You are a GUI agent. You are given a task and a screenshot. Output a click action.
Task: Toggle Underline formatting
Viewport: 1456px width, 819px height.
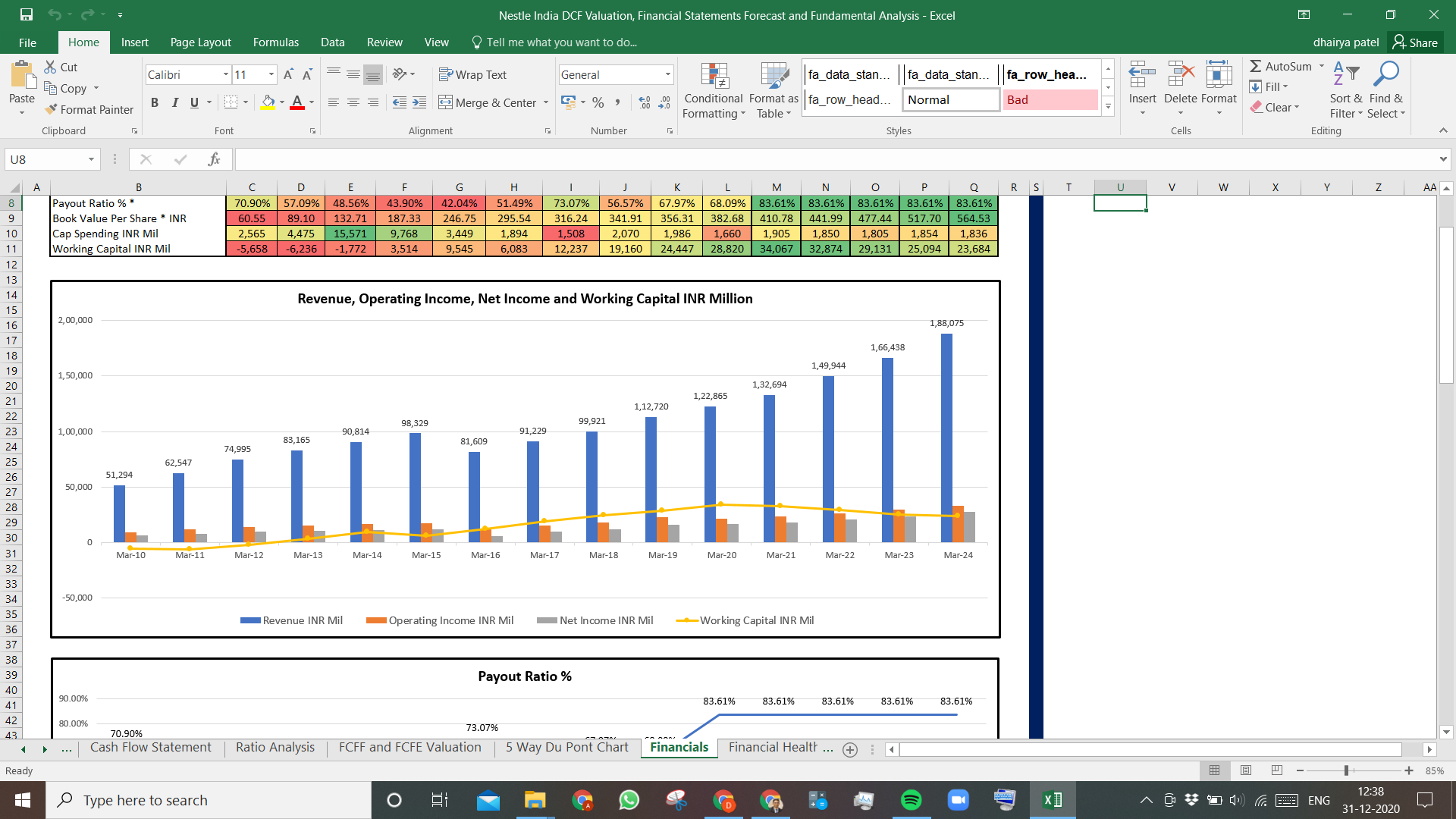click(x=194, y=102)
